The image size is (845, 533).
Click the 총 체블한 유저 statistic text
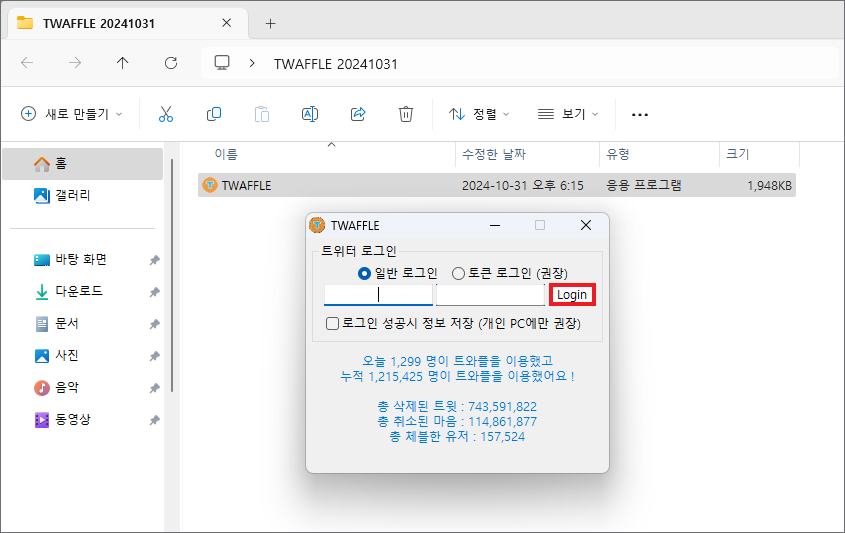tap(457, 437)
